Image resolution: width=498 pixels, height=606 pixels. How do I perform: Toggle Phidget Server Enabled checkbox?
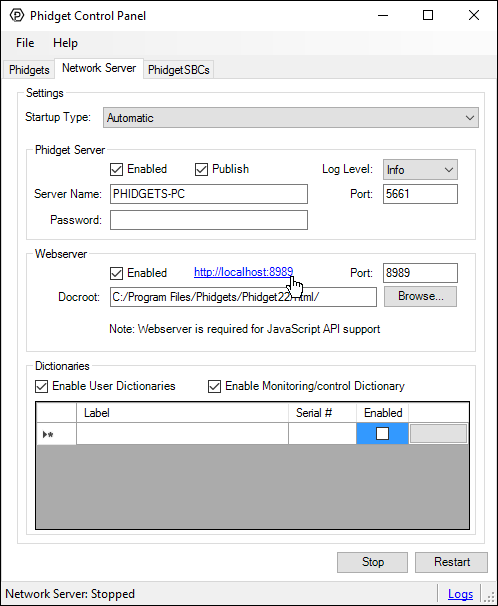point(117,169)
